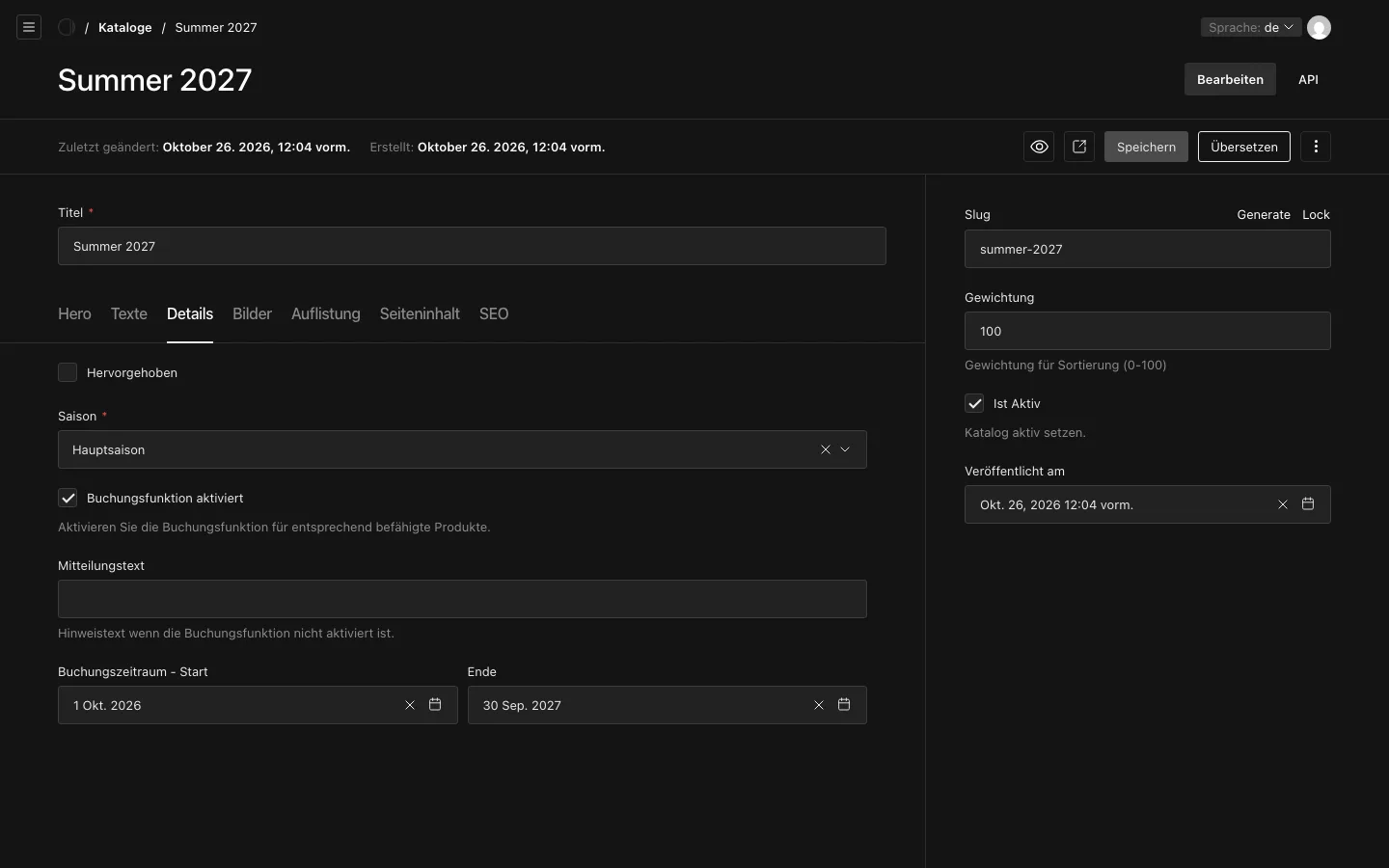Open the Saison Hauptsaison select field
1389x868 pixels.
(x=462, y=449)
